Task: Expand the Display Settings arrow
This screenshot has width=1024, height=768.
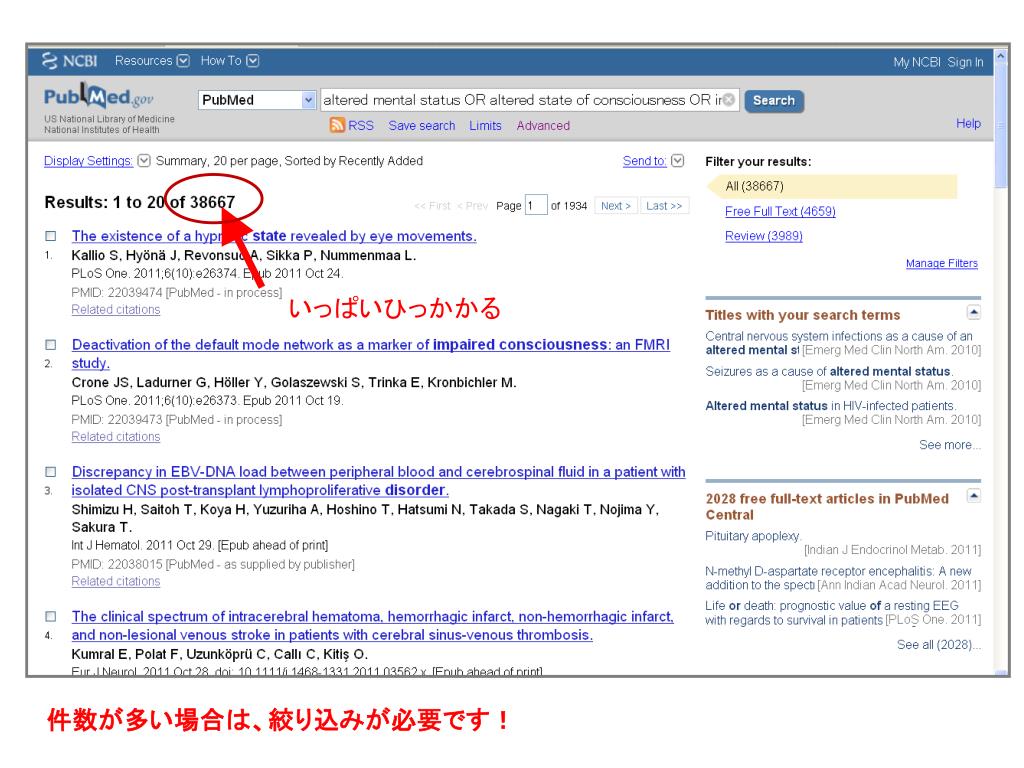Action: (x=144, y=161)
